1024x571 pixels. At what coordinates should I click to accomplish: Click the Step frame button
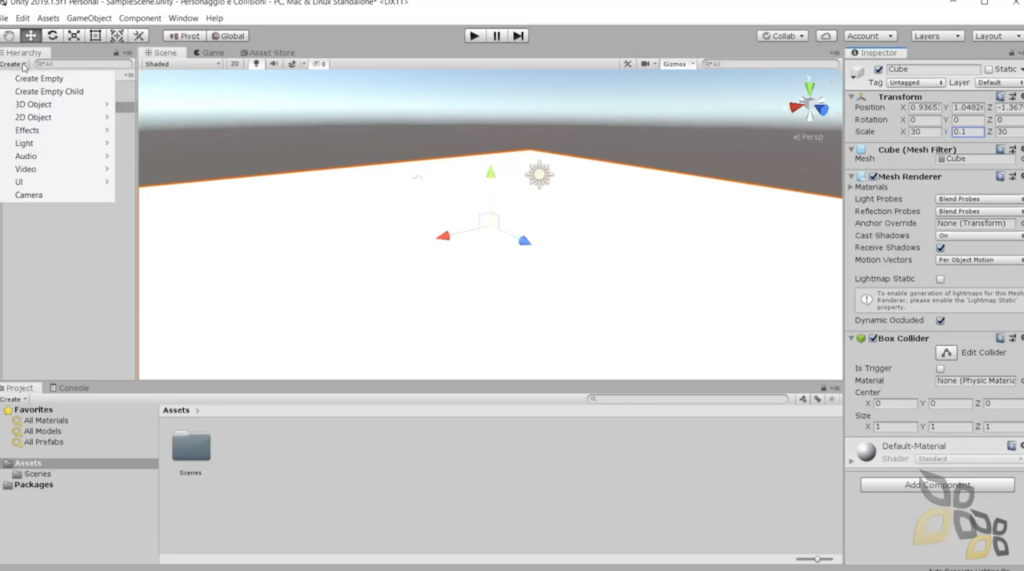[x=518, y=36]
